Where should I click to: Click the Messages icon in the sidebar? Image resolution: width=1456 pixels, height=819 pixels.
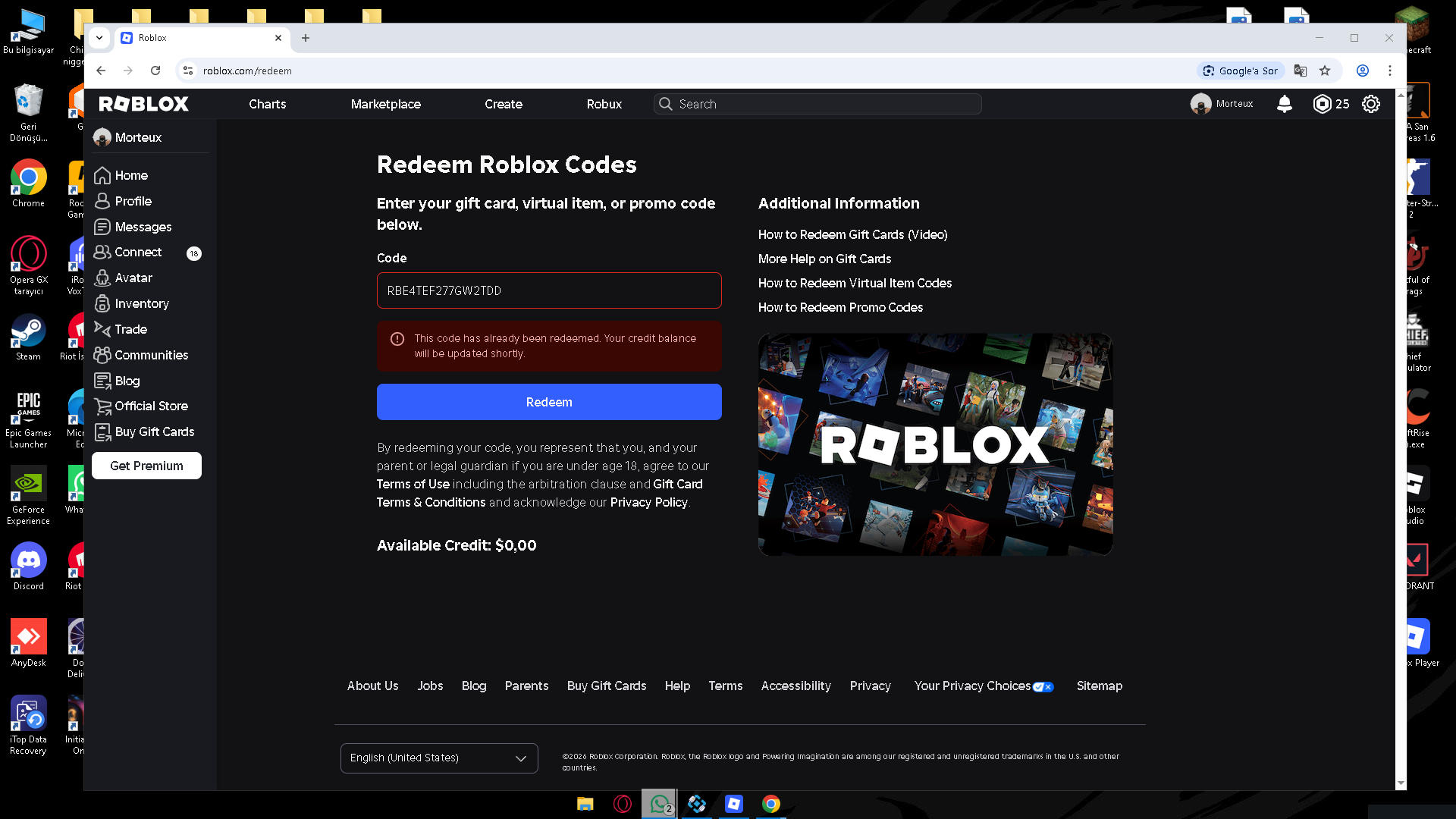(102, 227)
